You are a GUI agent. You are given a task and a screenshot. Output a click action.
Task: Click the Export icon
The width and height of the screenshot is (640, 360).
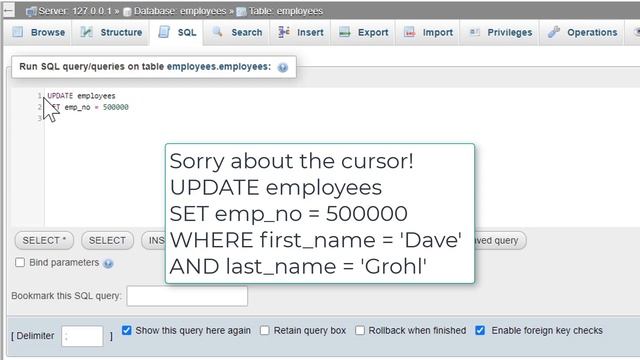(344, 32)
